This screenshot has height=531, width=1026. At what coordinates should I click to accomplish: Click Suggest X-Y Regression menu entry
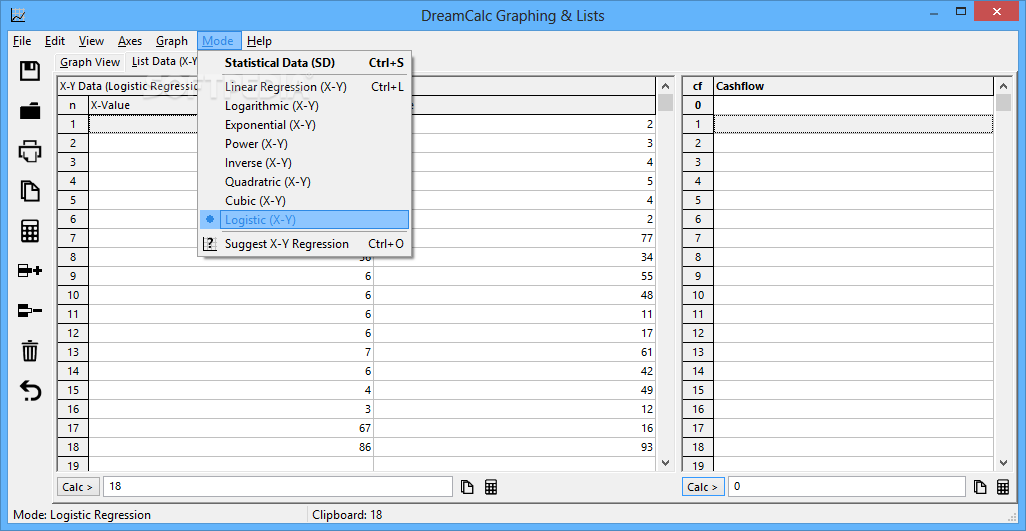305,244
